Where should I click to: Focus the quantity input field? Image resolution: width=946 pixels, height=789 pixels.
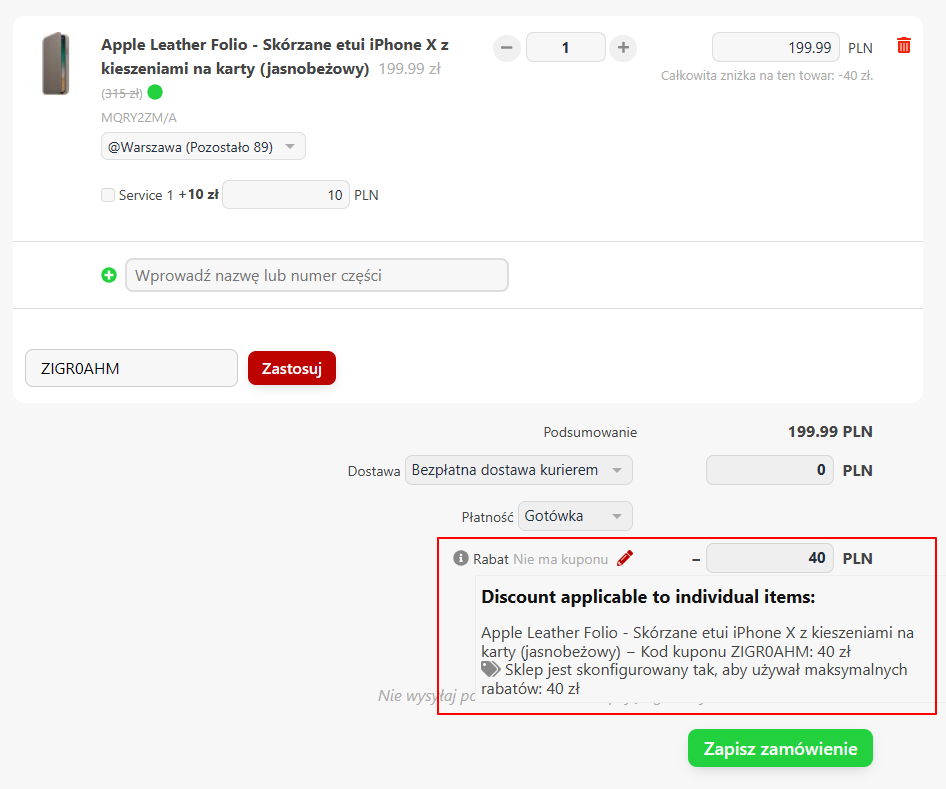(565, 48)
